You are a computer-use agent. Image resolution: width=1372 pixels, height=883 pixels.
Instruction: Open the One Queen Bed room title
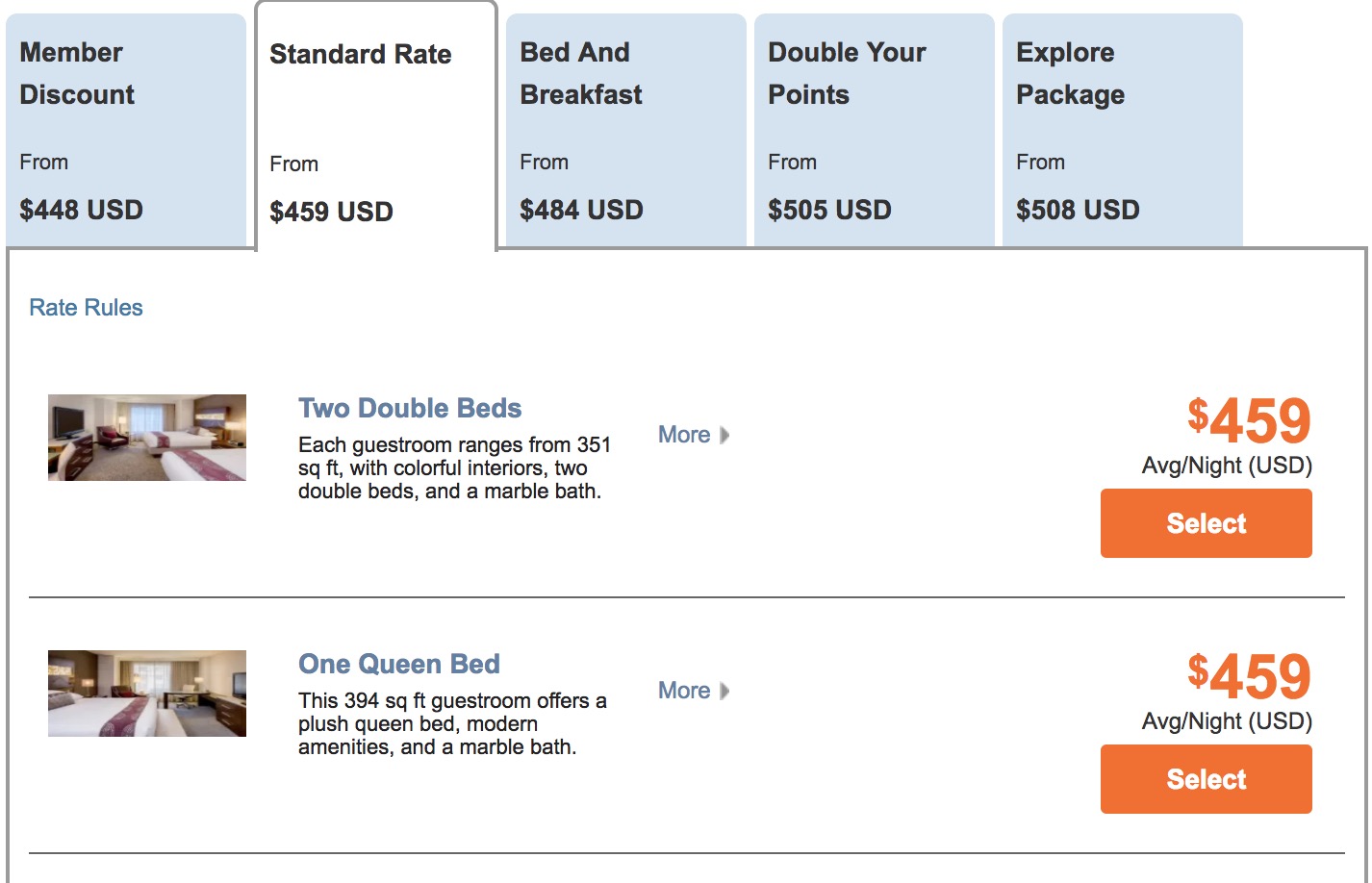399,664
